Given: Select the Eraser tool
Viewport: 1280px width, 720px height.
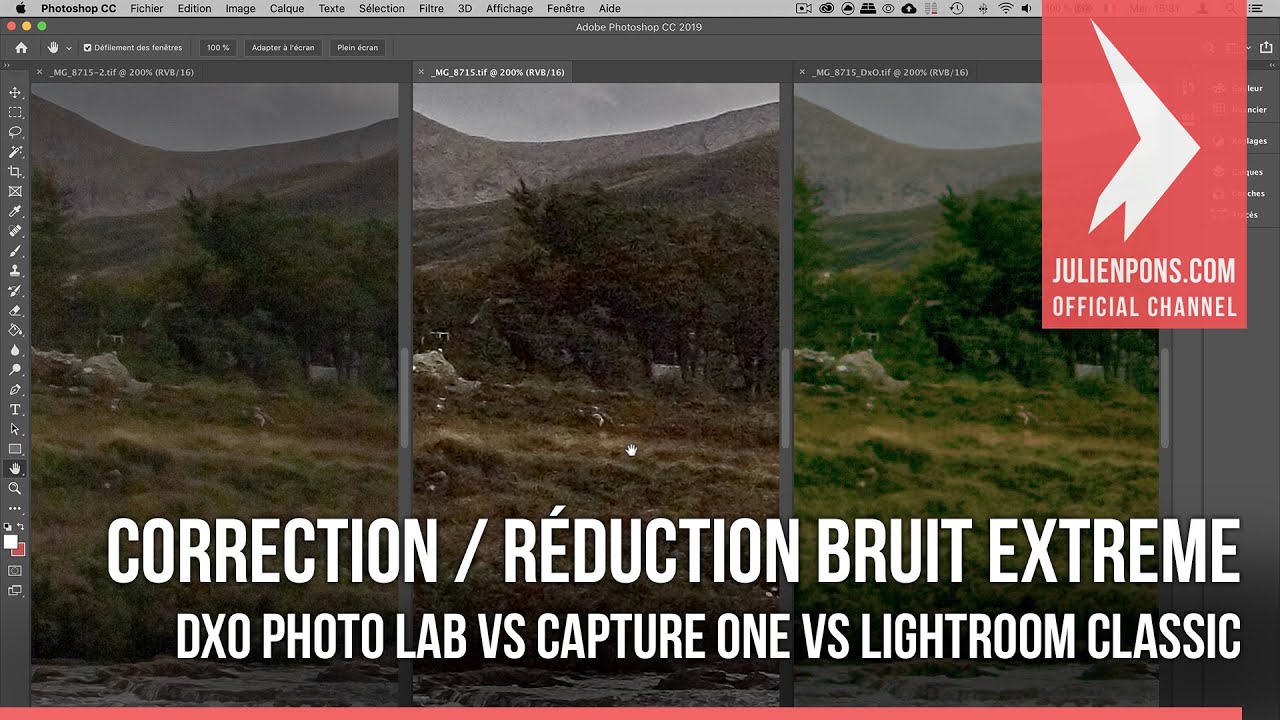Looking at the screenshot, I should pos(15,310).
